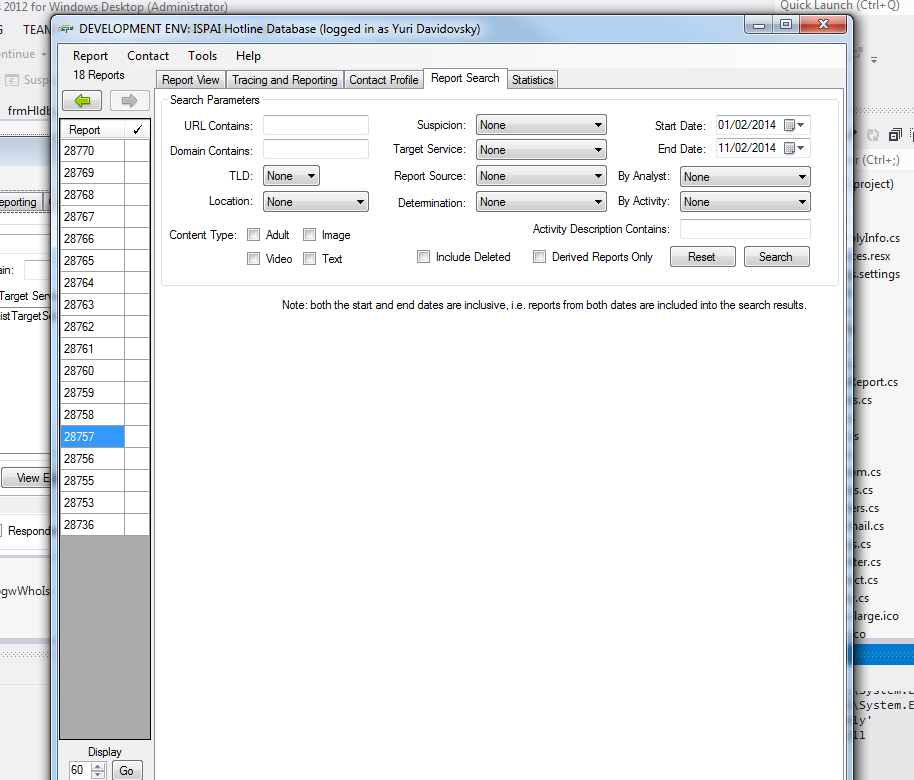Enable the Adult content type checkbox
Viewport: 914px width, 780px height.
tap(254, 235)
